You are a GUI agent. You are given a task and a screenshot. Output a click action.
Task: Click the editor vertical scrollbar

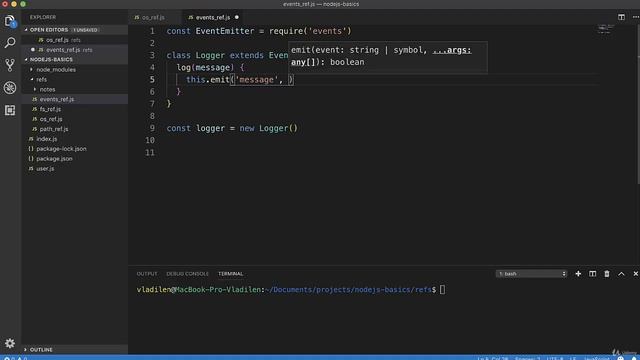click(638, 104)
